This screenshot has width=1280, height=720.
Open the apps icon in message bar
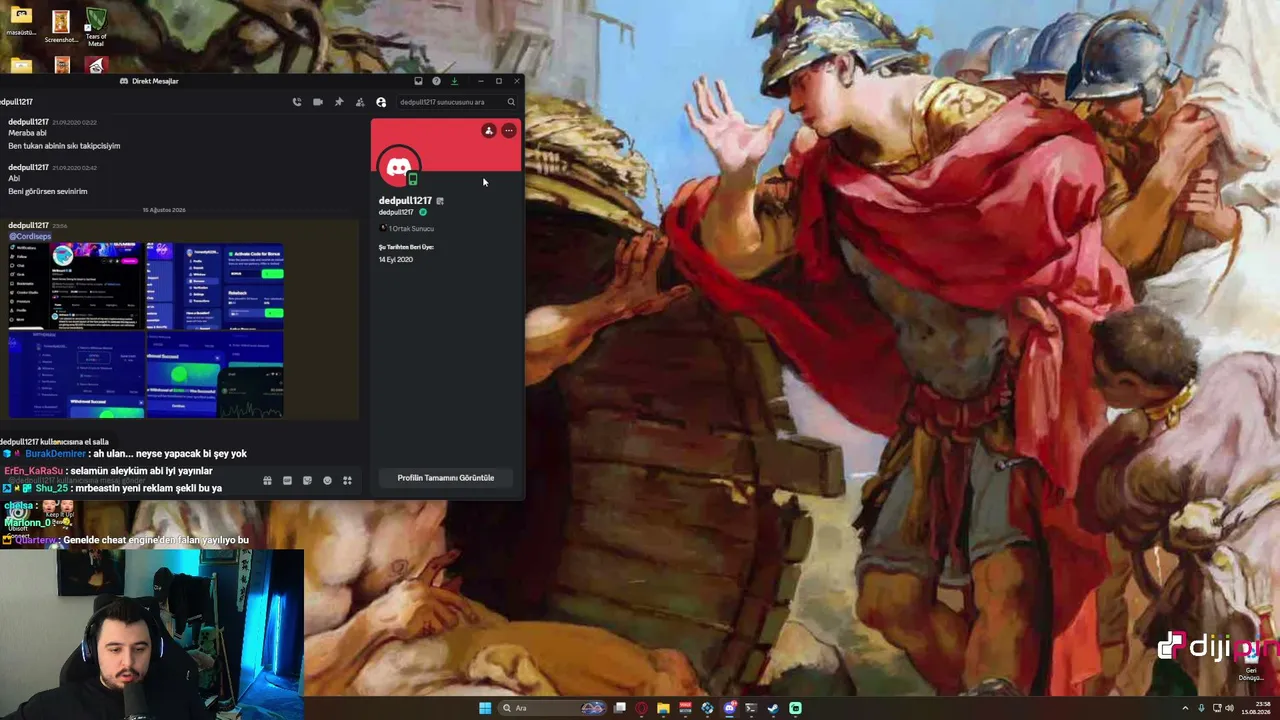click(x=347, y=481)
